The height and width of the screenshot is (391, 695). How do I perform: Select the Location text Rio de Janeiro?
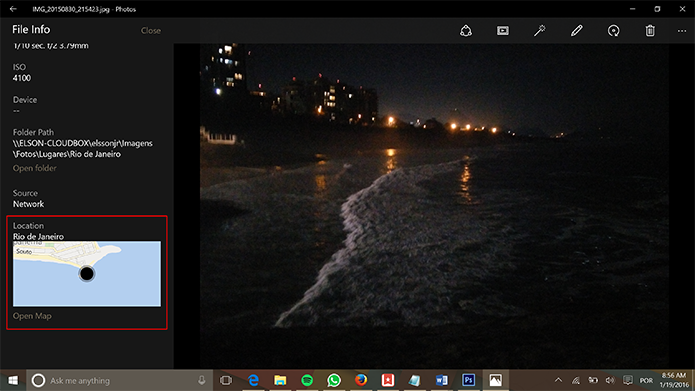(38, 236)
